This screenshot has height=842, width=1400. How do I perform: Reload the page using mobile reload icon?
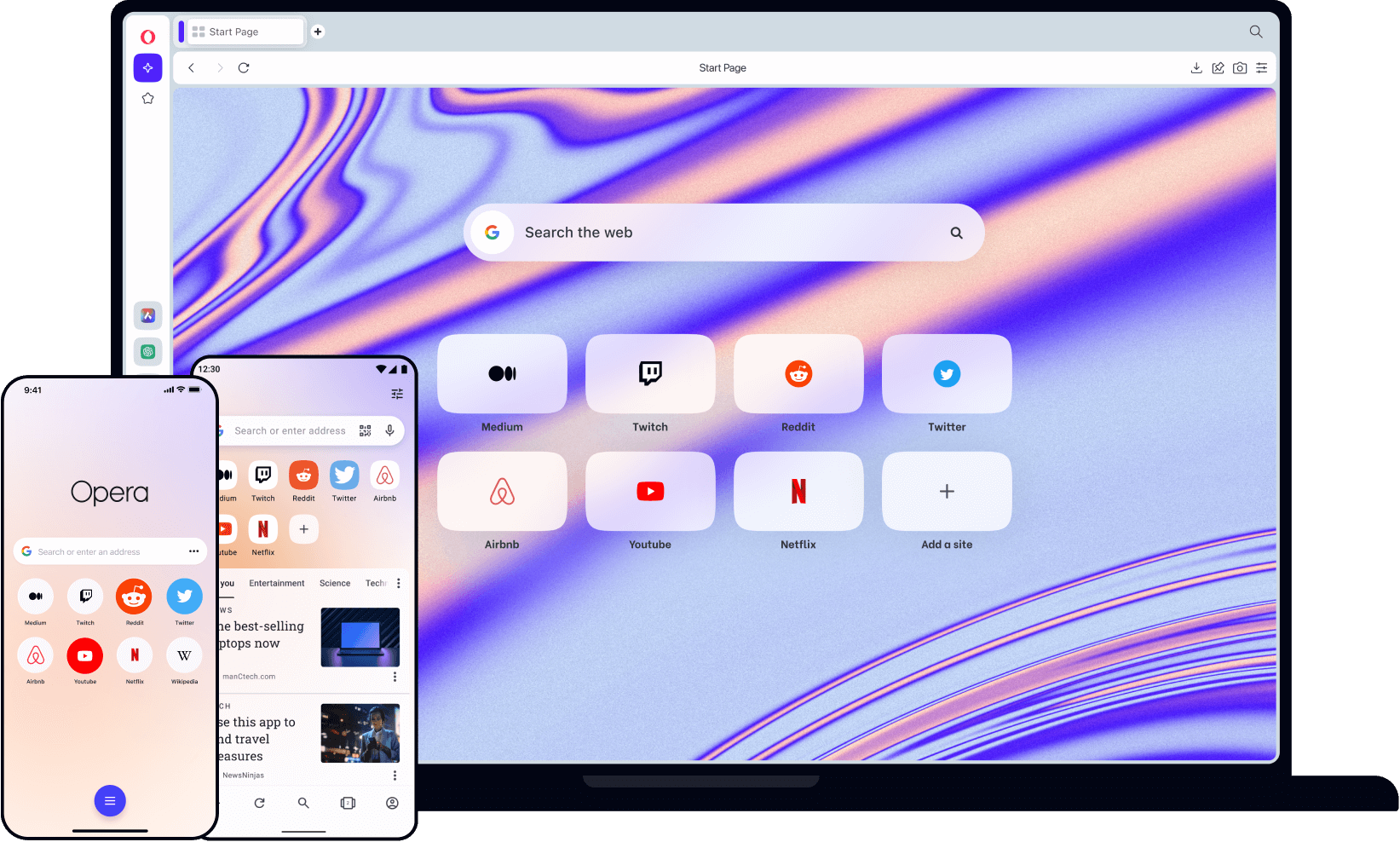click(259, 803)
